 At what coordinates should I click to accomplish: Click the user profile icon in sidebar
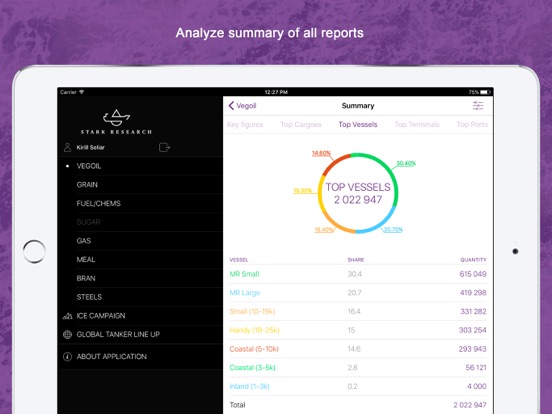click(x=67, y=148)
